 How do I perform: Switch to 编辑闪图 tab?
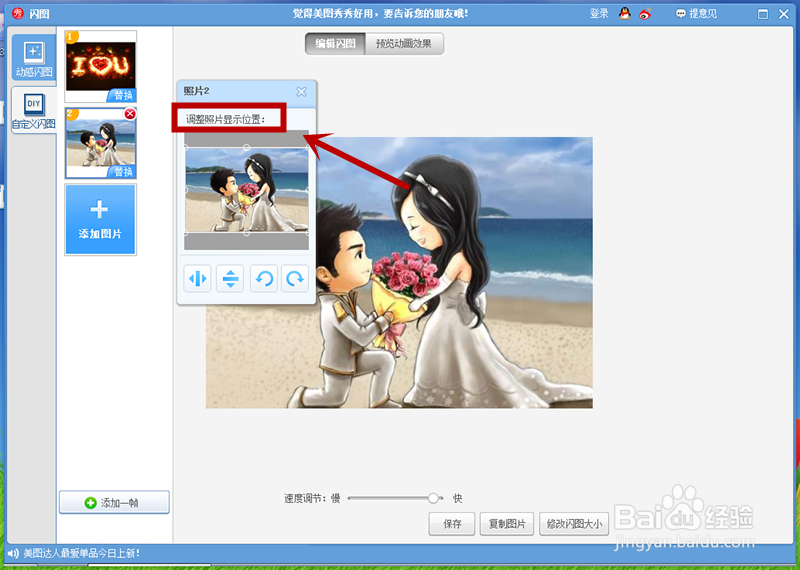click(x=335, y=44)
